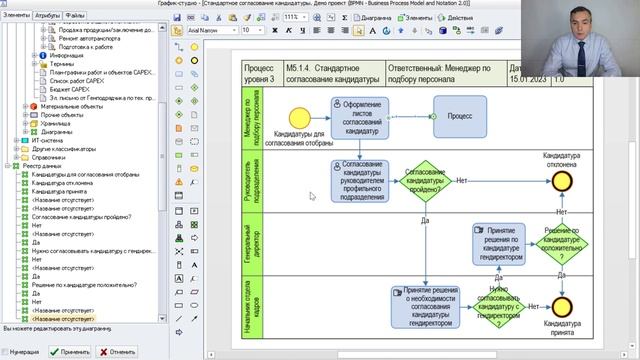Click the blue cylinder database icon
This screenshot has height=360, width=640.
click(x=443, y=31)
